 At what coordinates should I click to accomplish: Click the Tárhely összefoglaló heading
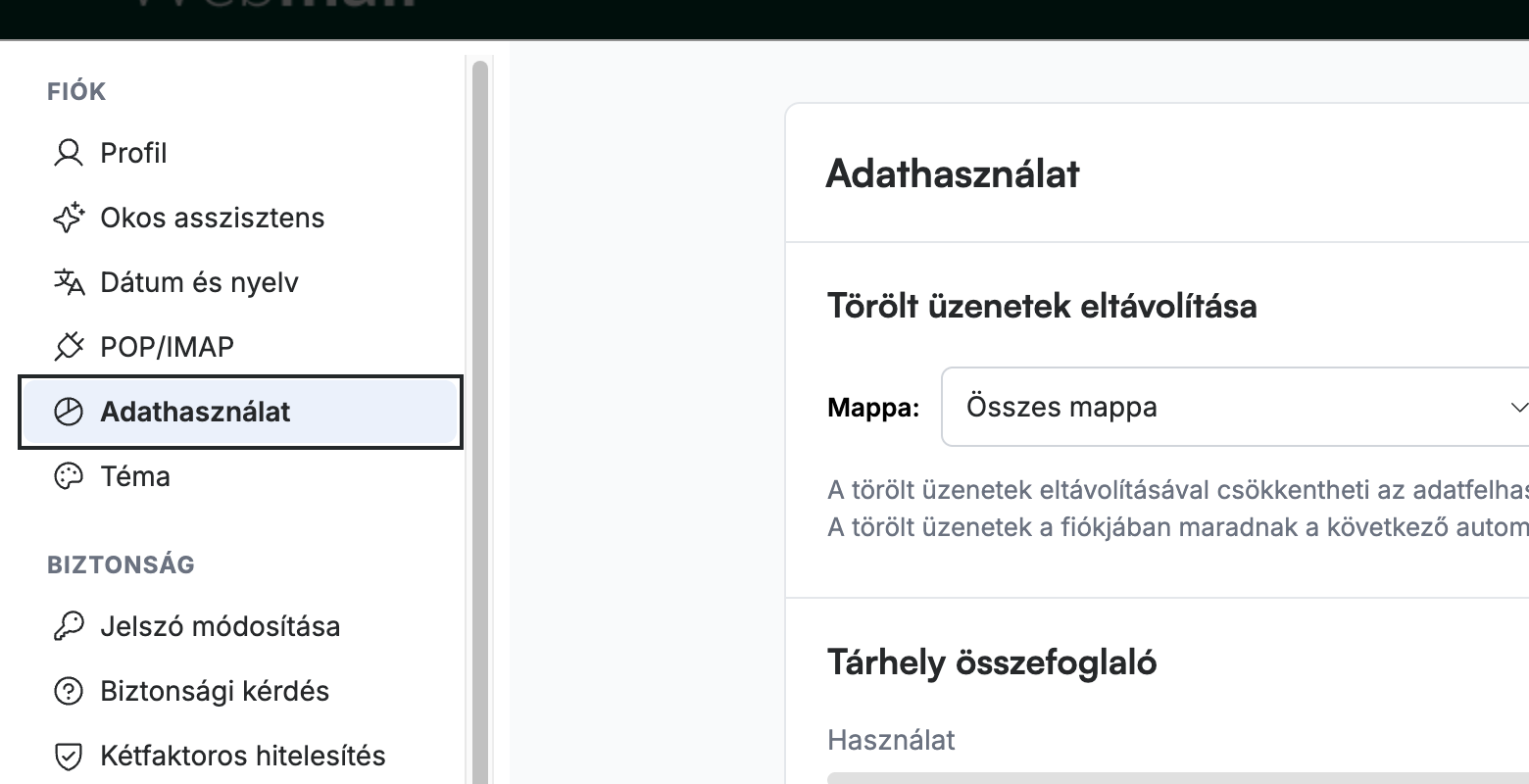[x=992, y=662]
